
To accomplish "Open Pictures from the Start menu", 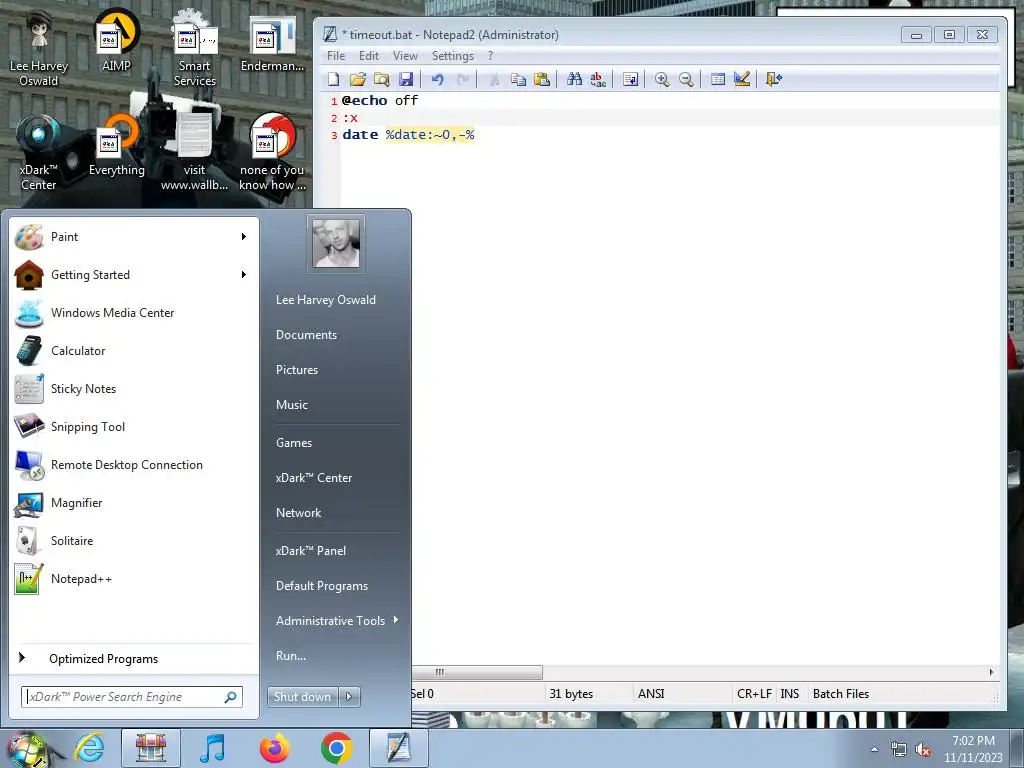I will click(297, 370).
